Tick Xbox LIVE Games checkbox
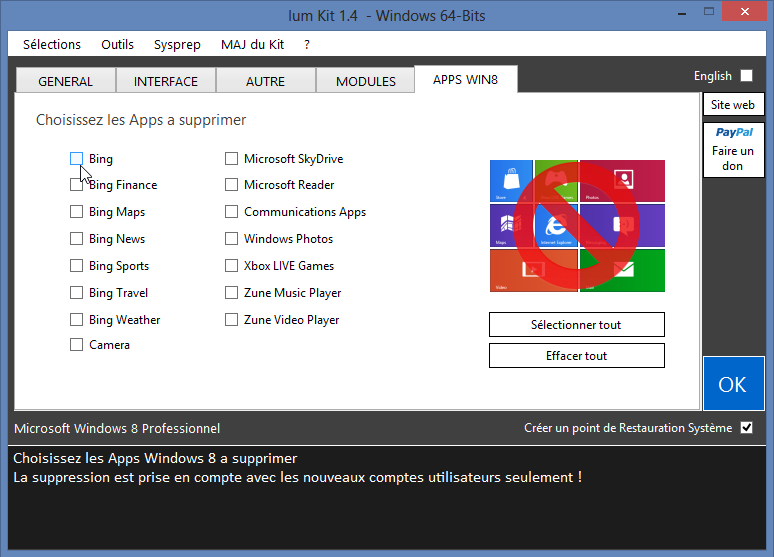The width and height of the screenshot is (774, 557). coord(232,266)
